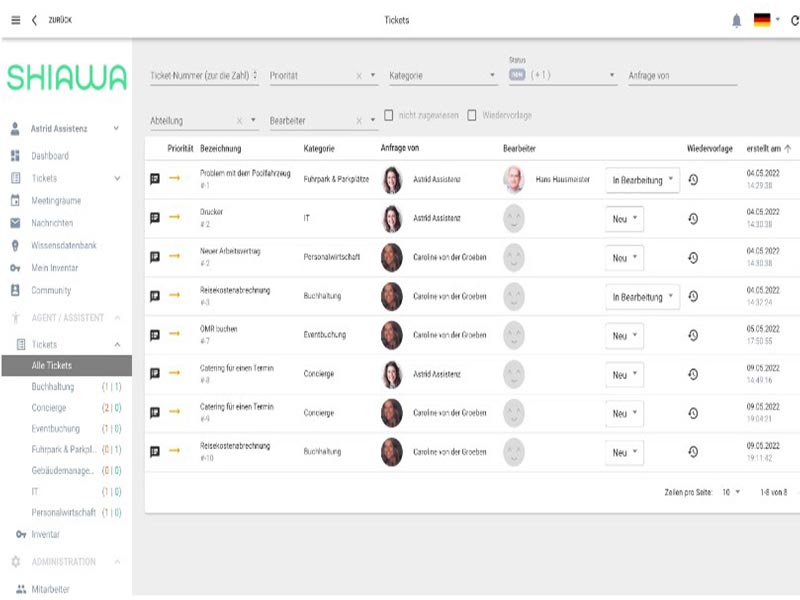
Task: Collapse the Agent / Assistent section
Action: (117, 318)
